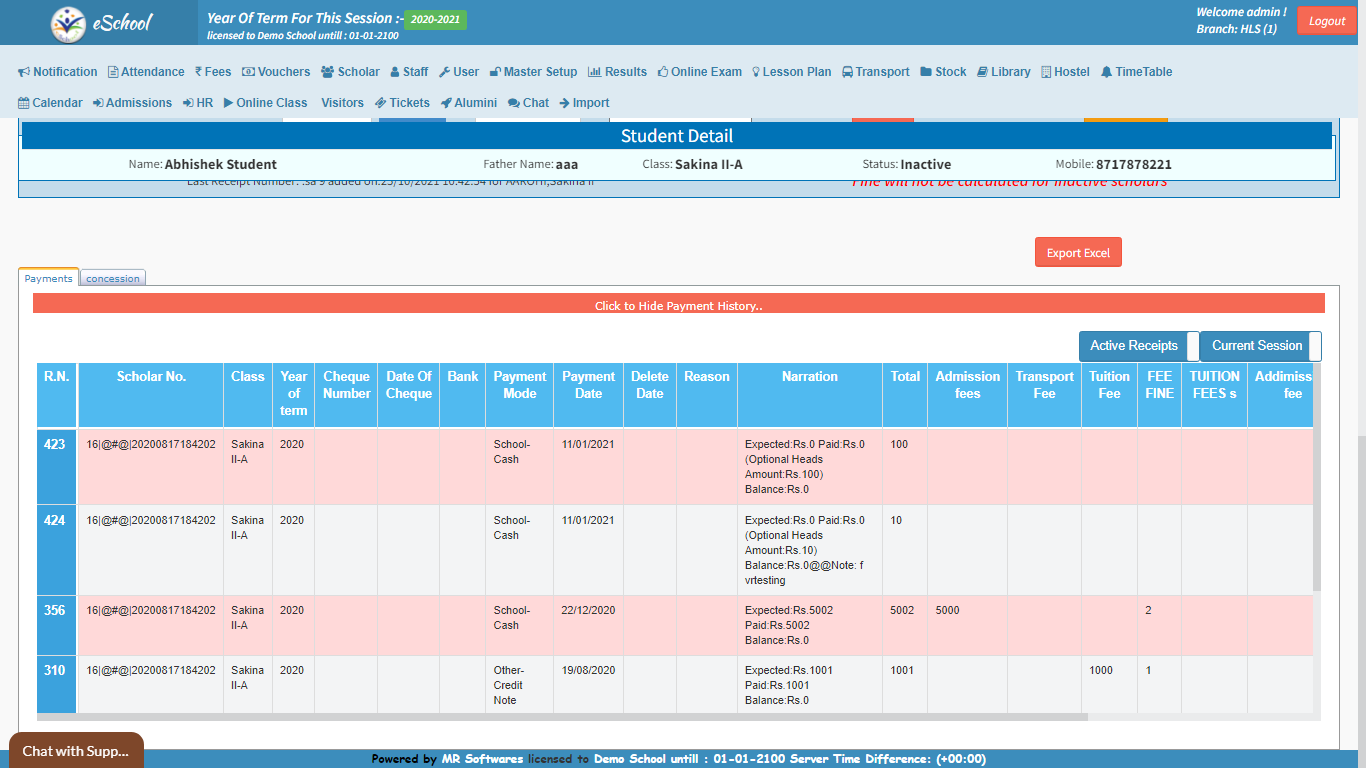Switch to the concession tab
Screen dimensions: 1366x768
click(x=113, y=279)
